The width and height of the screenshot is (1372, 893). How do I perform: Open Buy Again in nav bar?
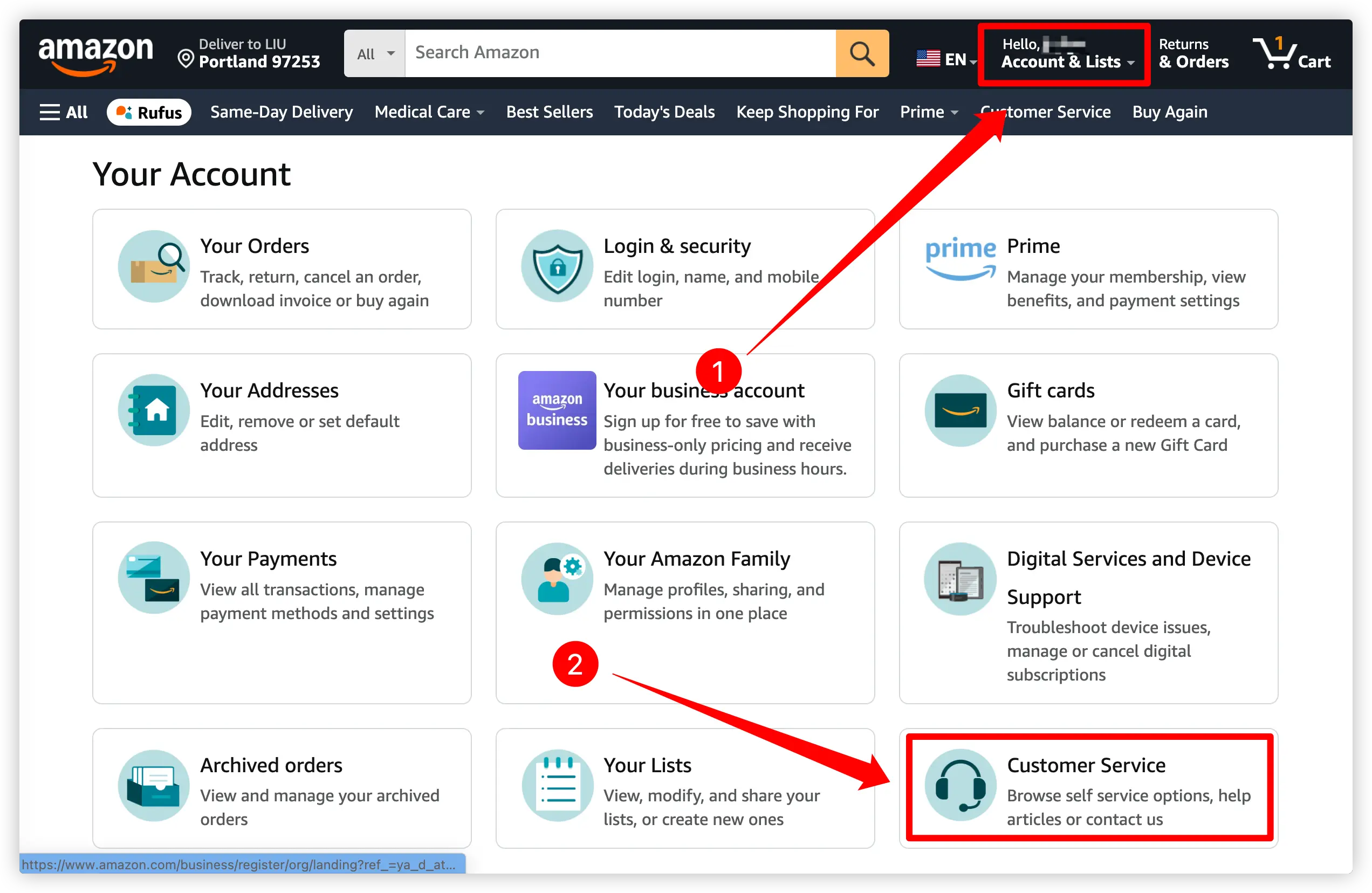(x=1170, y=112)
